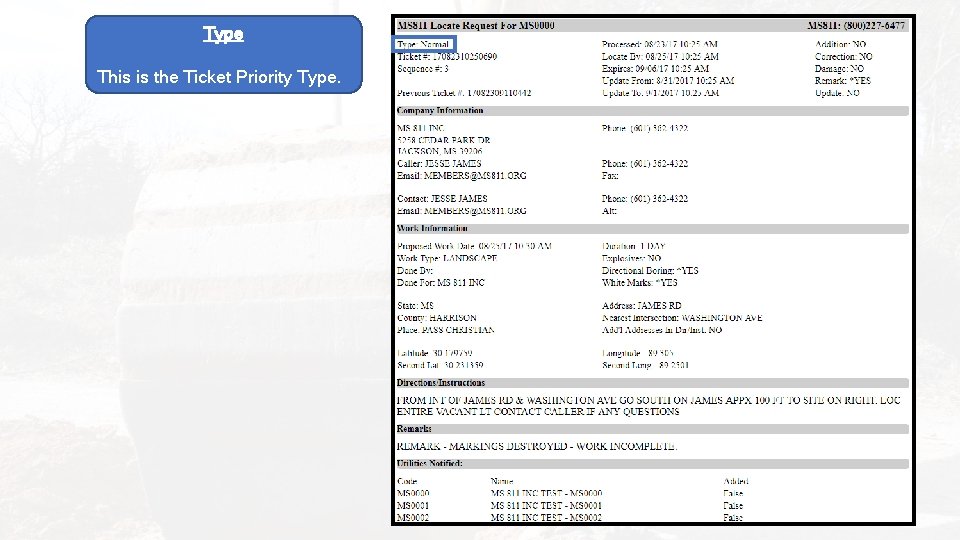This screenshot has width=960, height=540.
Task: Click "MS 811 INC TEST - MS0001" name cell
Action: click(x=546, y=506)
